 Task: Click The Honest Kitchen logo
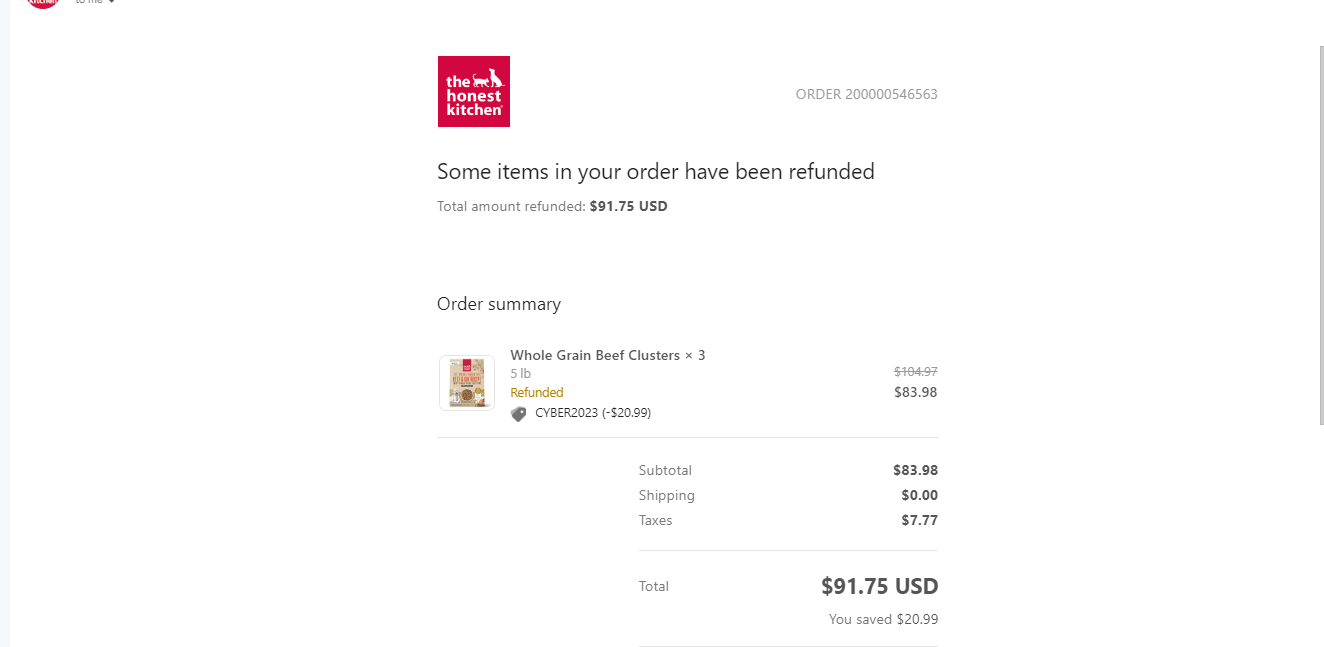tap(474, 91)
